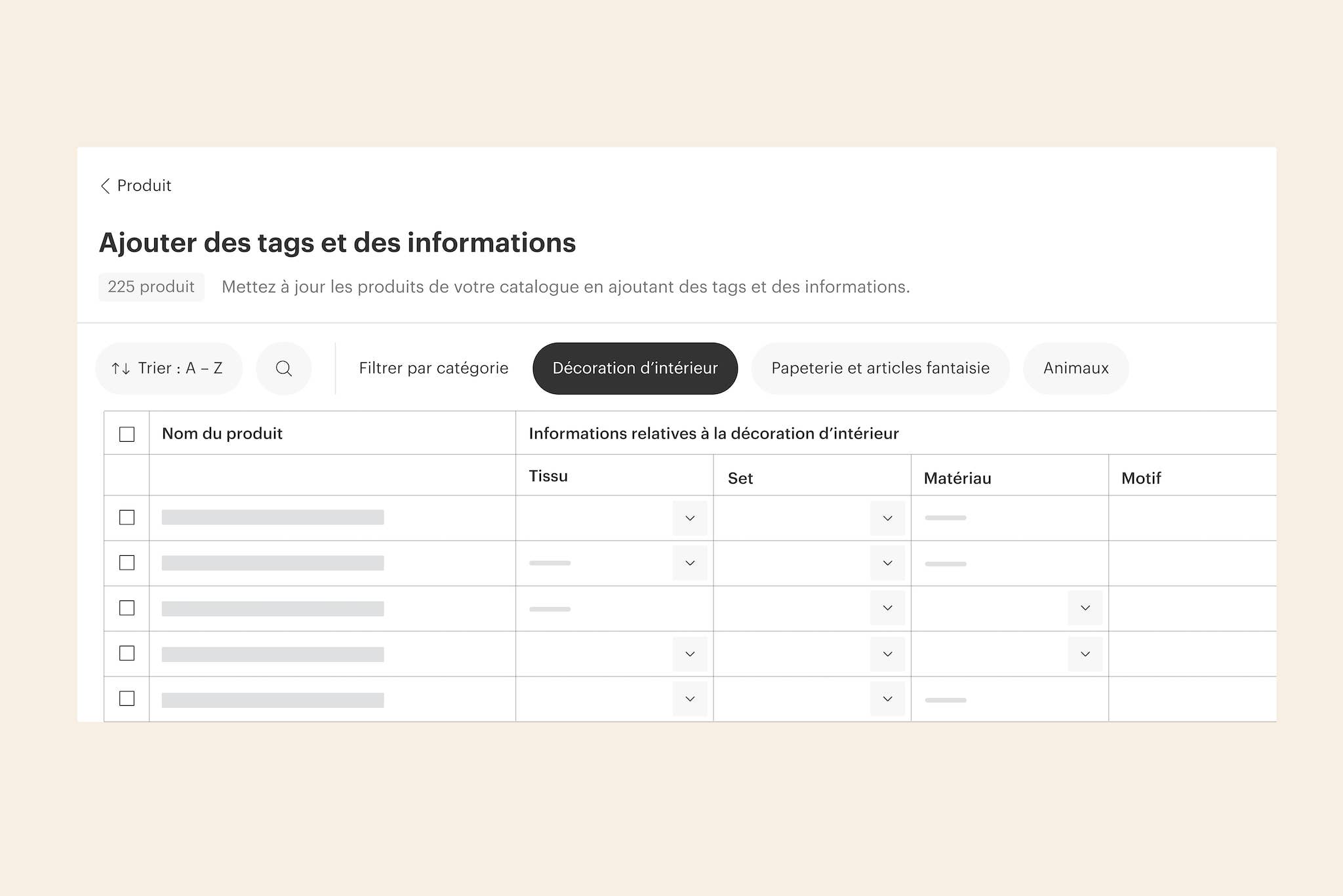Screen dimensions: 1343x896
Task: Filter by Papeterie et articles fantaisie
Action: tap(880, 368)
